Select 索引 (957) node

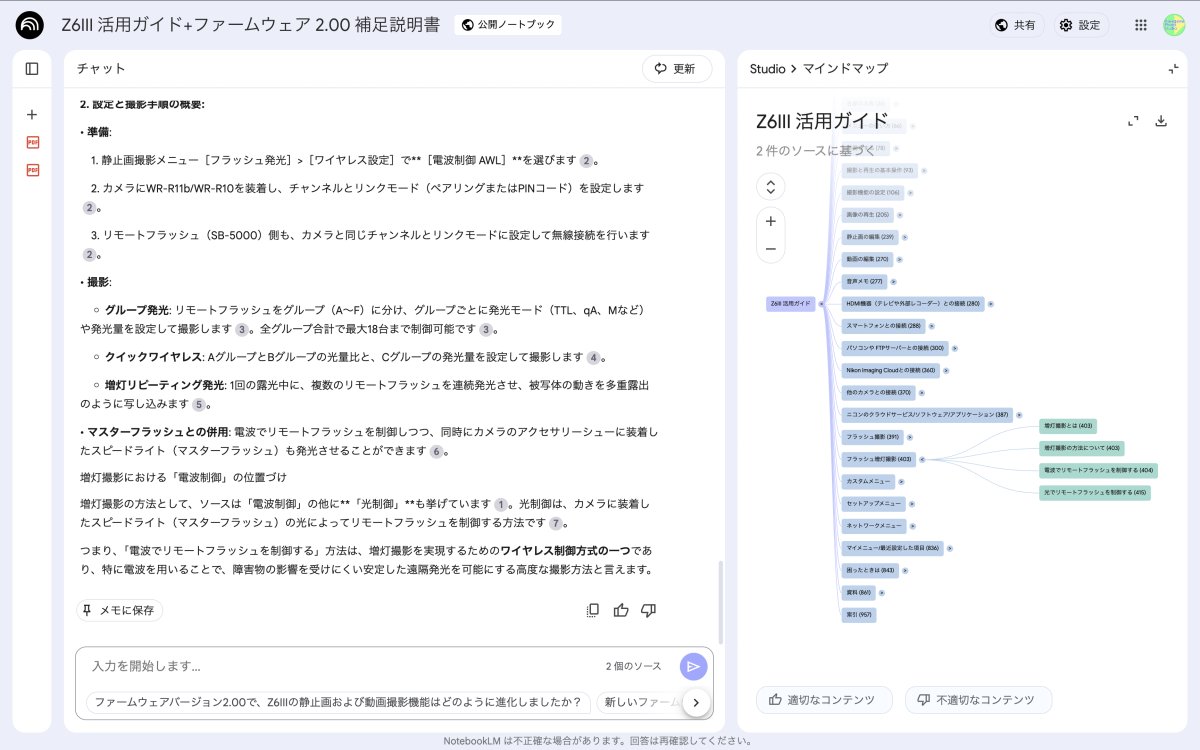859,614
